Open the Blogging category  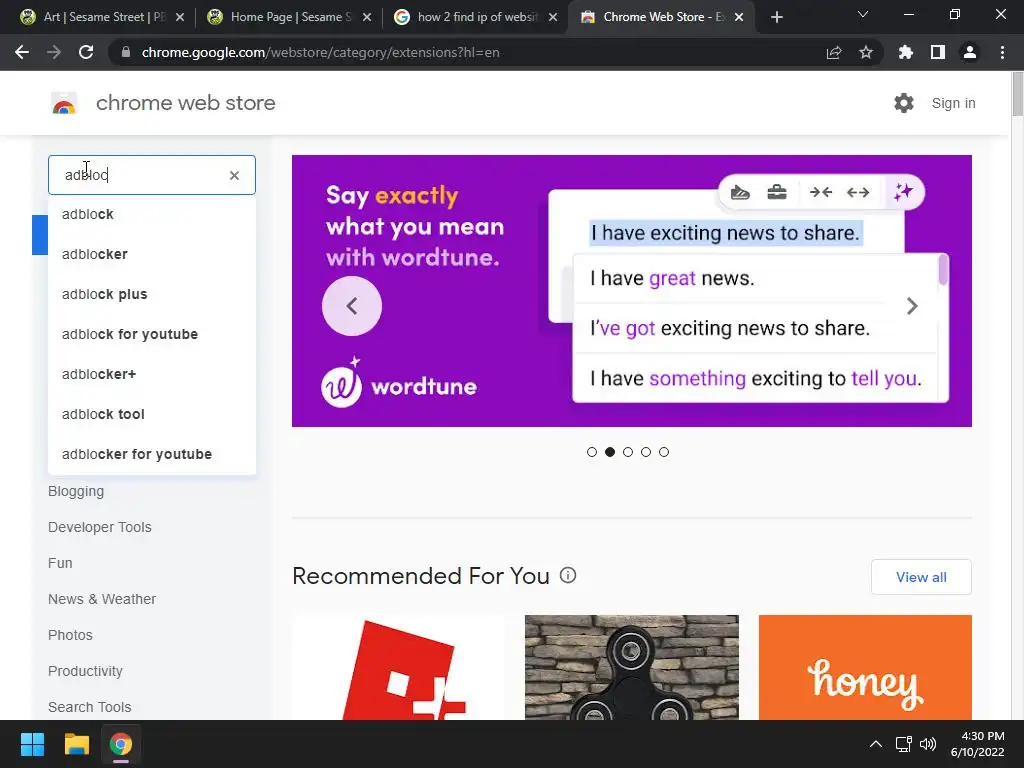click(76, 491)
